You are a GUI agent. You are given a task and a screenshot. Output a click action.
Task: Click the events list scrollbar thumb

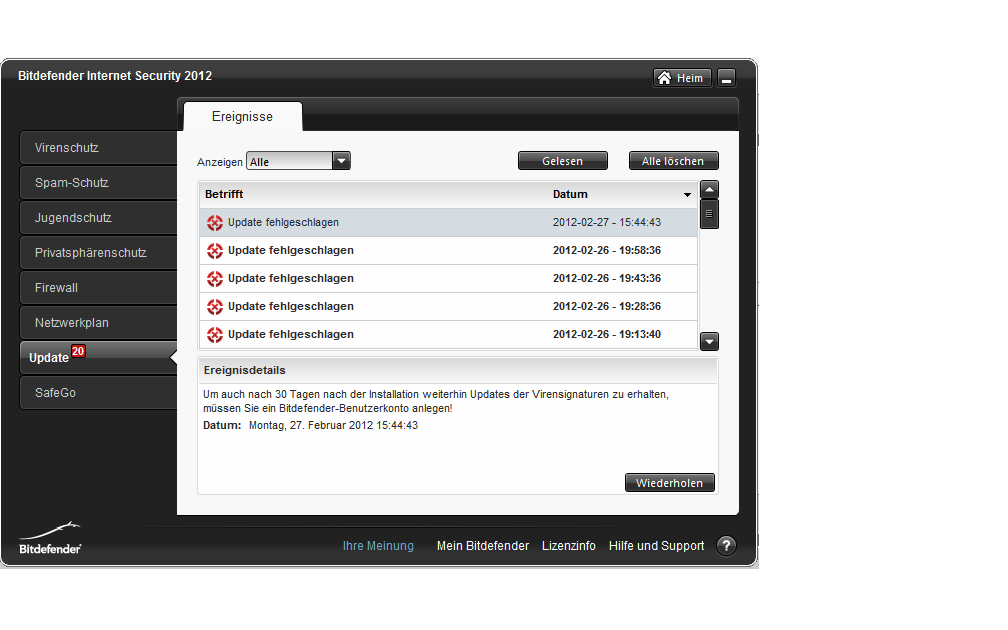[x=709, y=214]
